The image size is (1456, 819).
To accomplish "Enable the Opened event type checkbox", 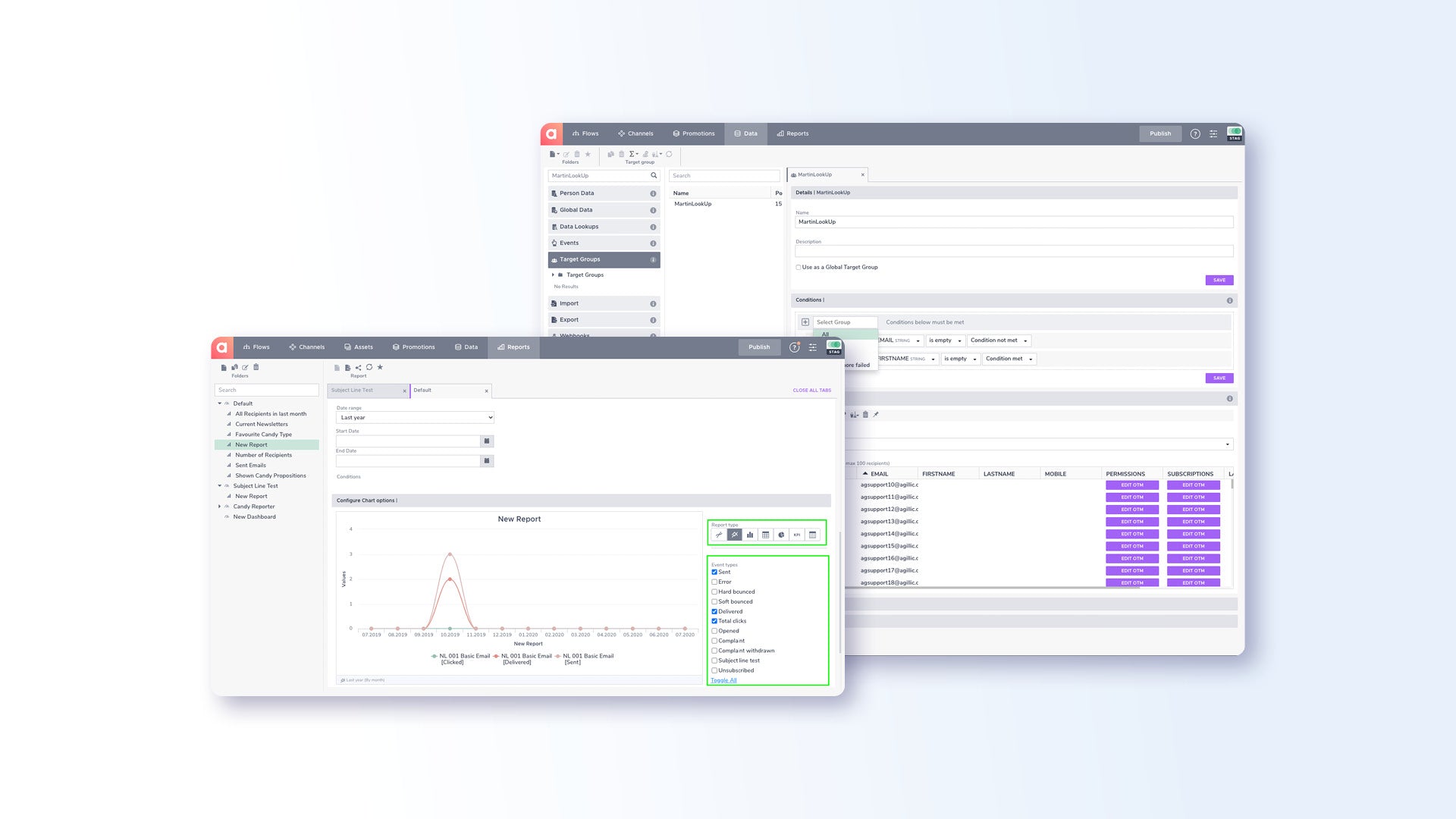I will point(714,631).
